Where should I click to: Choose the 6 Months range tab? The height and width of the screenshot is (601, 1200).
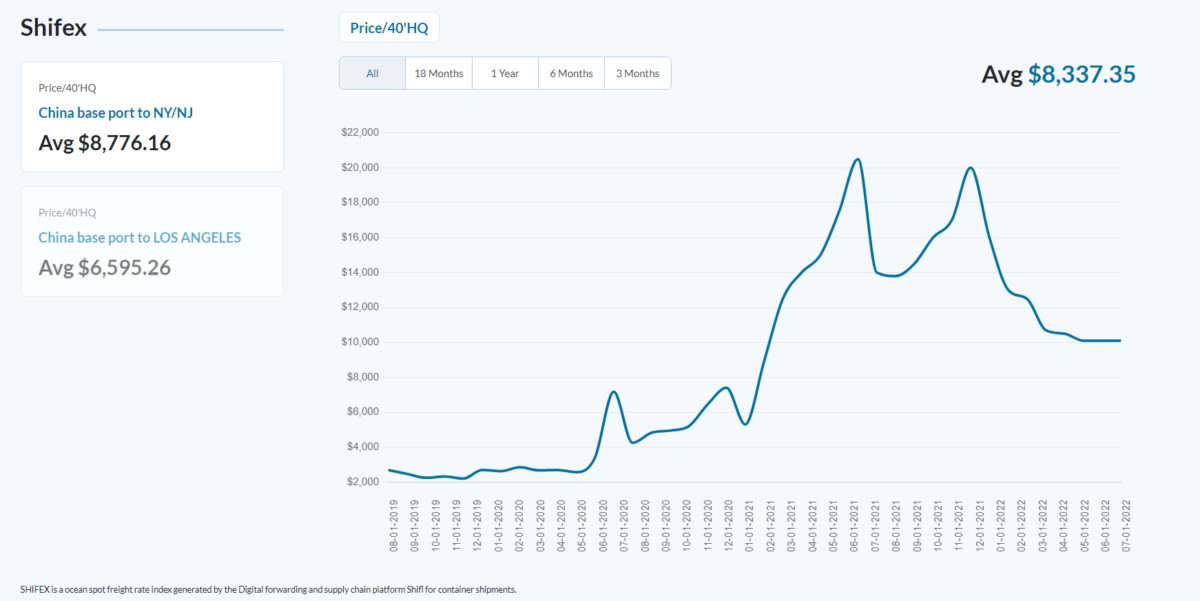coord(571,73)
